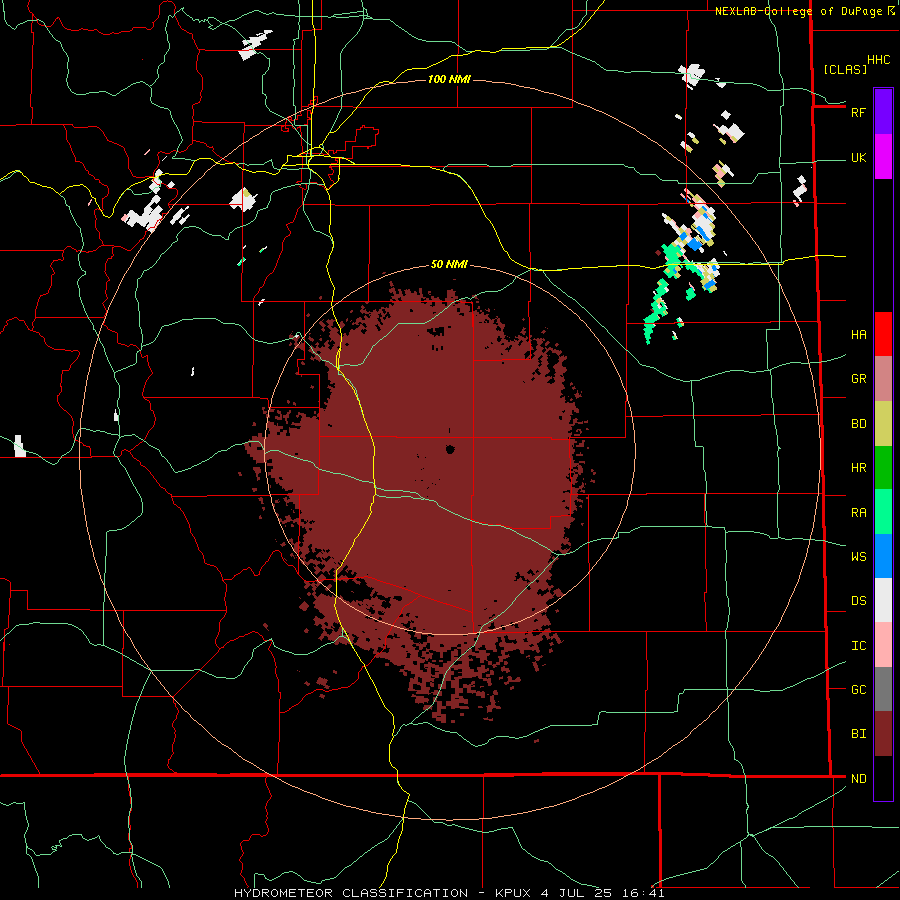
Task: Click the RA legend label
Action: point(858,513)
